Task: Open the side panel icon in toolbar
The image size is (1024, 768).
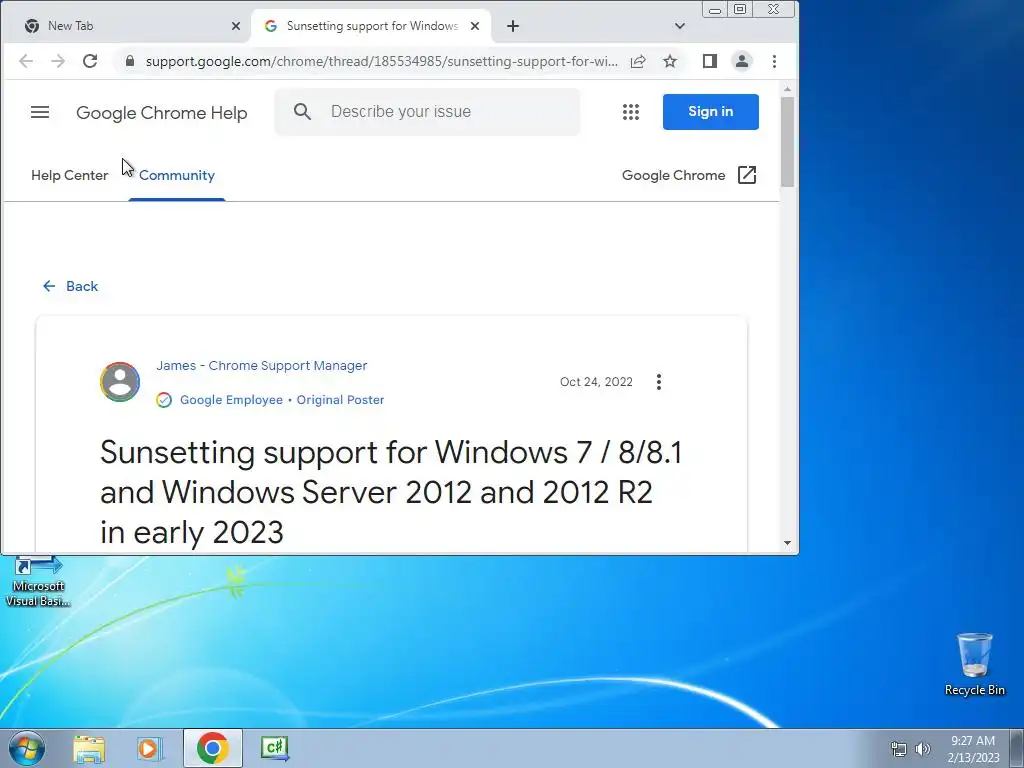Action: click(710, 61)
